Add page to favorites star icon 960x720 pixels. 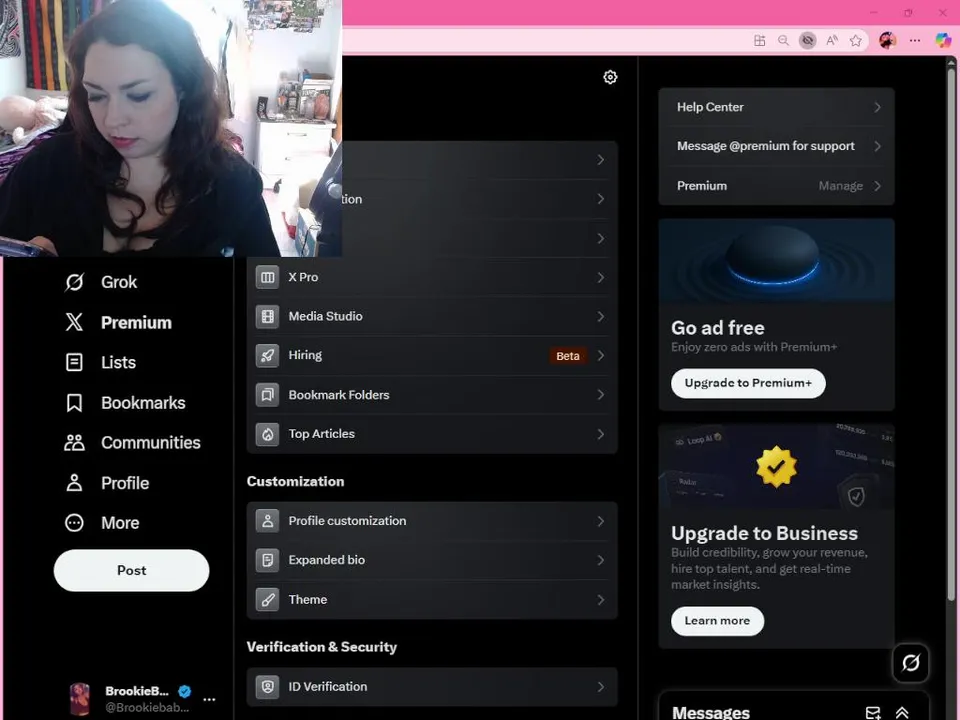pyautogui.click(x=856, y=41)
